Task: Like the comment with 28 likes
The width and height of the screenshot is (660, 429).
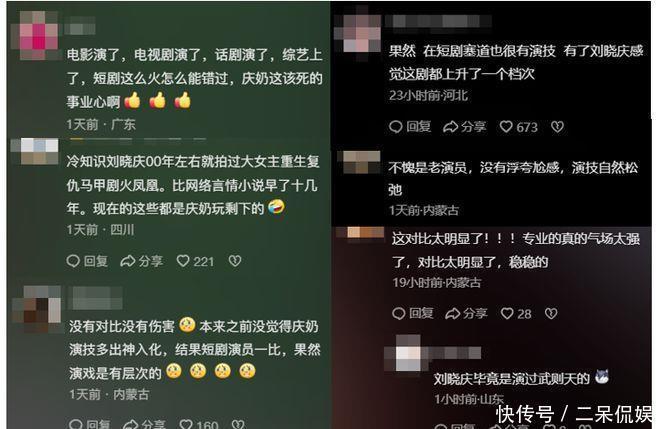Action: click(x=516, y=314)
